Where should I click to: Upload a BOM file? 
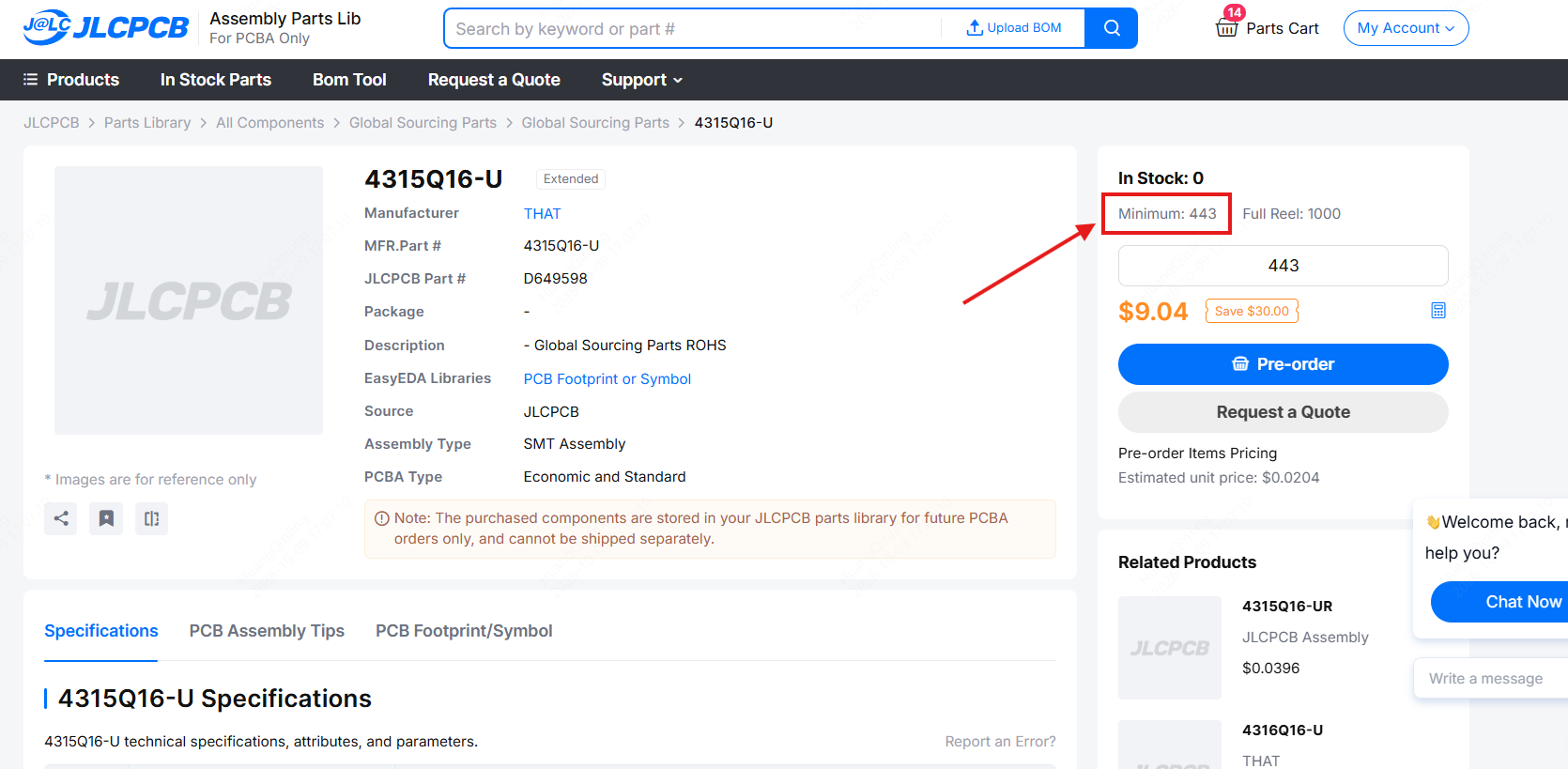1014,28
